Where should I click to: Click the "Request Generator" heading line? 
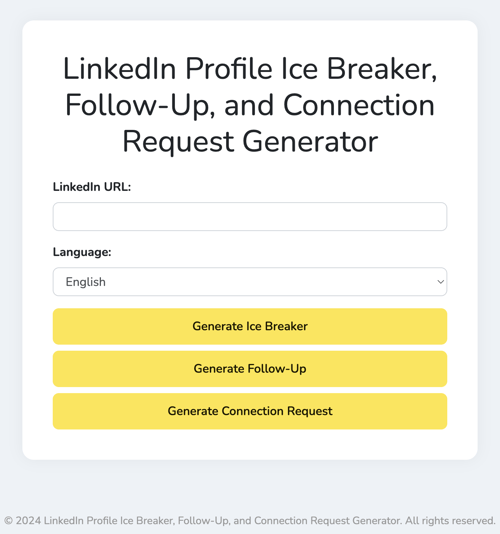[x=250, y=142]
